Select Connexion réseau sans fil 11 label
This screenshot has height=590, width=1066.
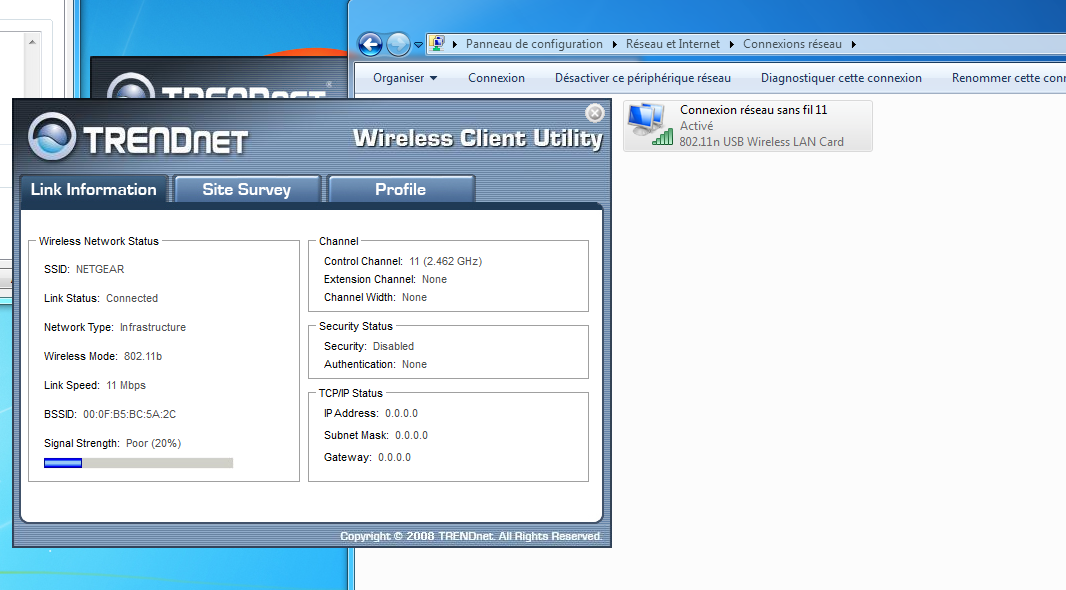[x=753, y=110]
